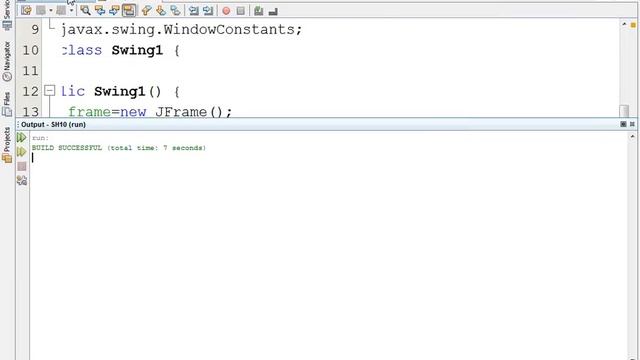The height and width of the screenshot is (360, 640).
Task: Click Shift Line Right icon
Action: (x=208, y=11)
